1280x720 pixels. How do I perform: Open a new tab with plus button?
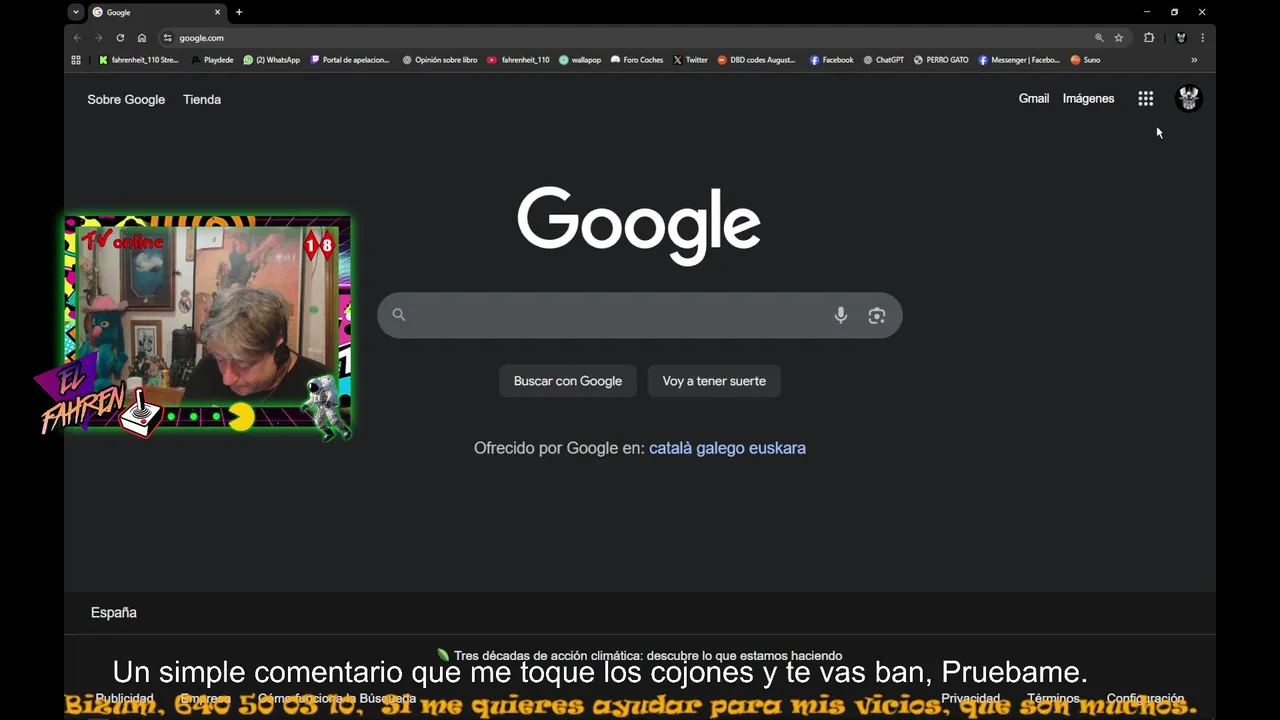pos(239,12)
